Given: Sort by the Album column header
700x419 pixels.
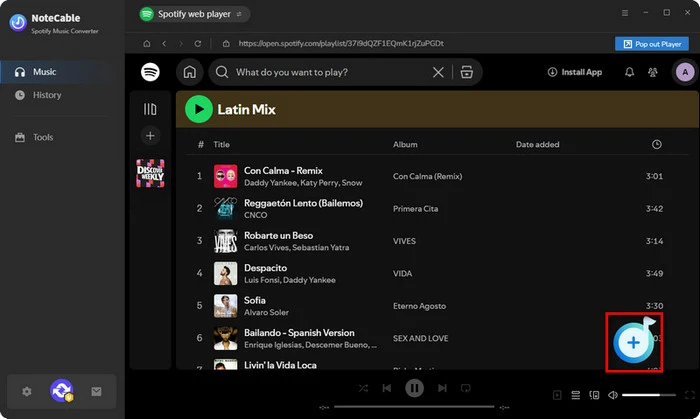Looking at the screenshot, I should pyautogui.click(x=405, y=145).
